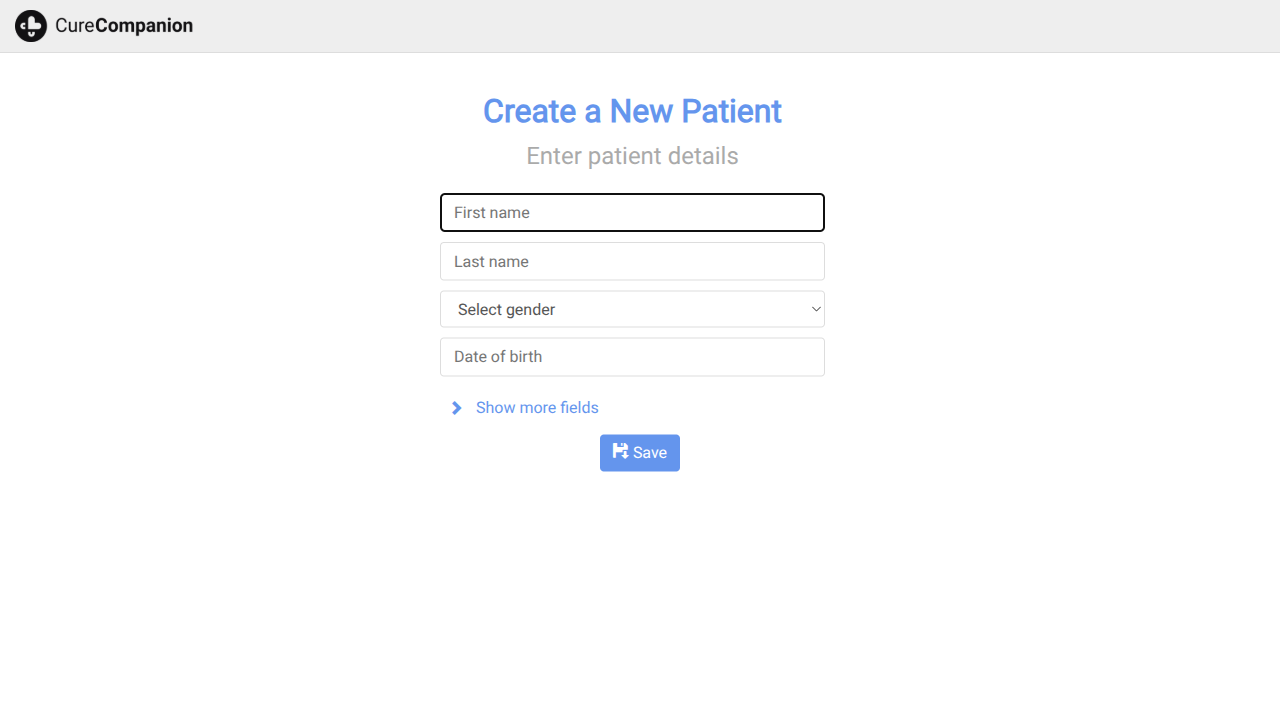Select the CureCompanion medical logo in the header
Viewport: 1280px width, 720px height.
point(31,26)
